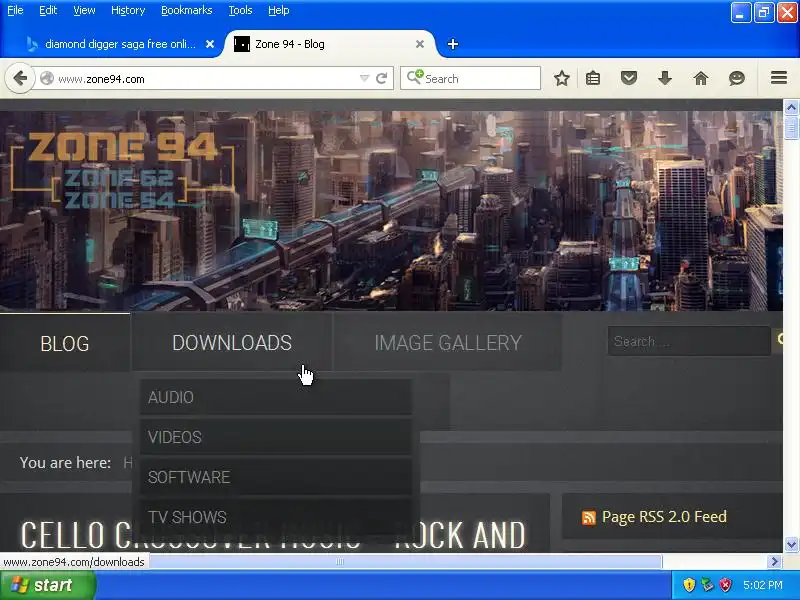
Task: Click the horizontal scrollbar thumb
Action: pyautogui.click(x=340, y=562)
